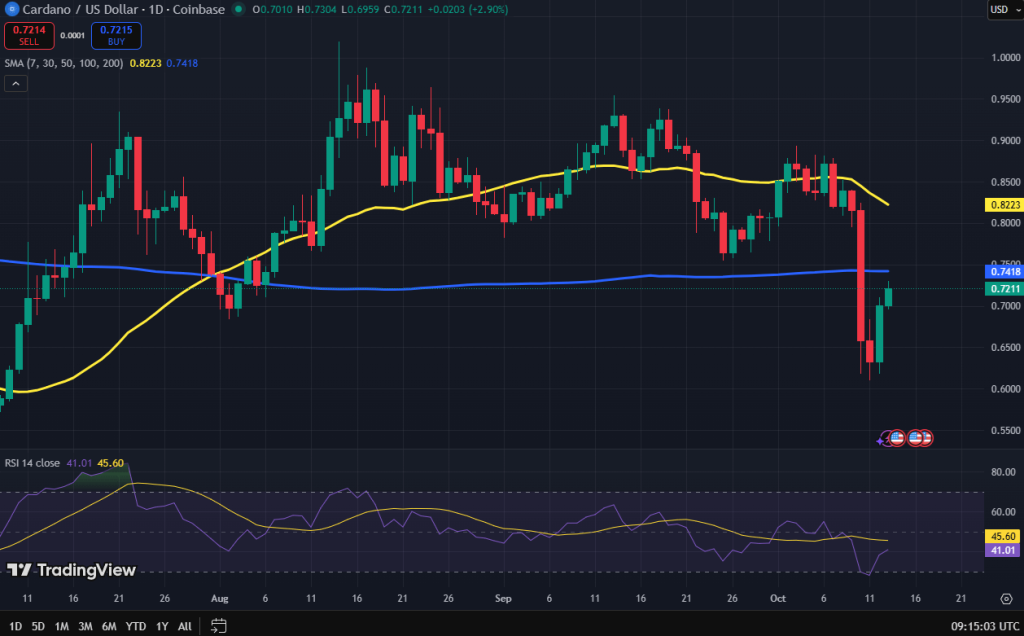Image resolution: width=1024 pixels, height=636 pixels.
Task: Click the Cardano coin logo icon
Action: [11, 9]
